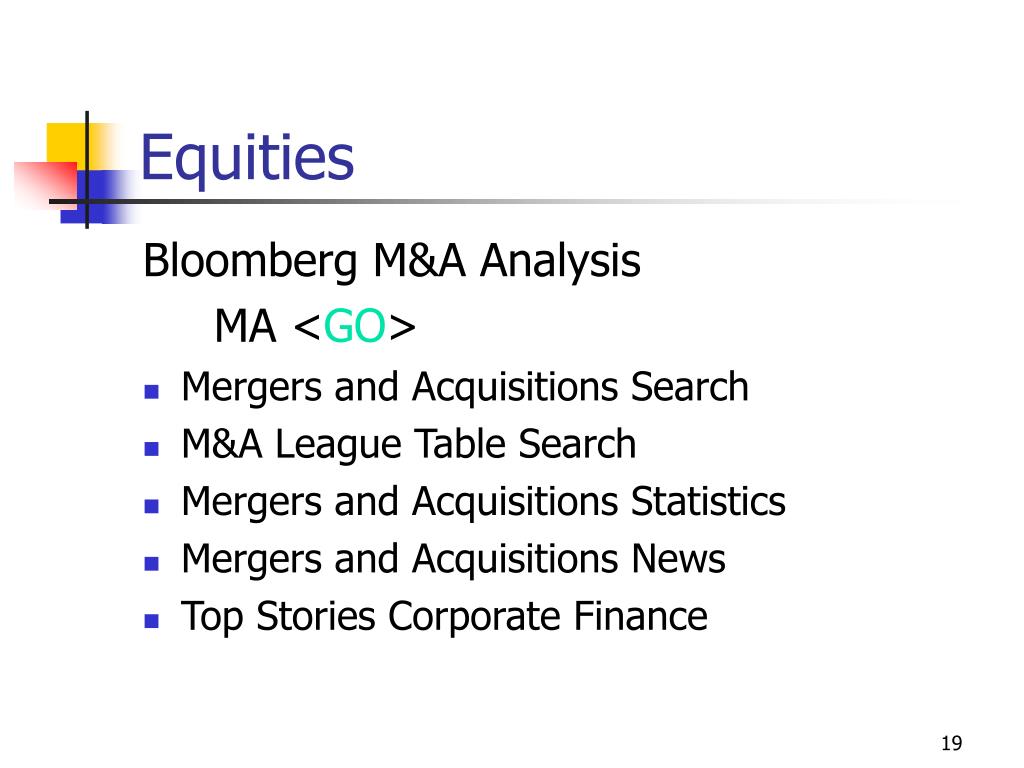Click bullet beside Top Stories Corporate Finance
This screenshot has height=768, width=1024.
[x=152, y=620]
